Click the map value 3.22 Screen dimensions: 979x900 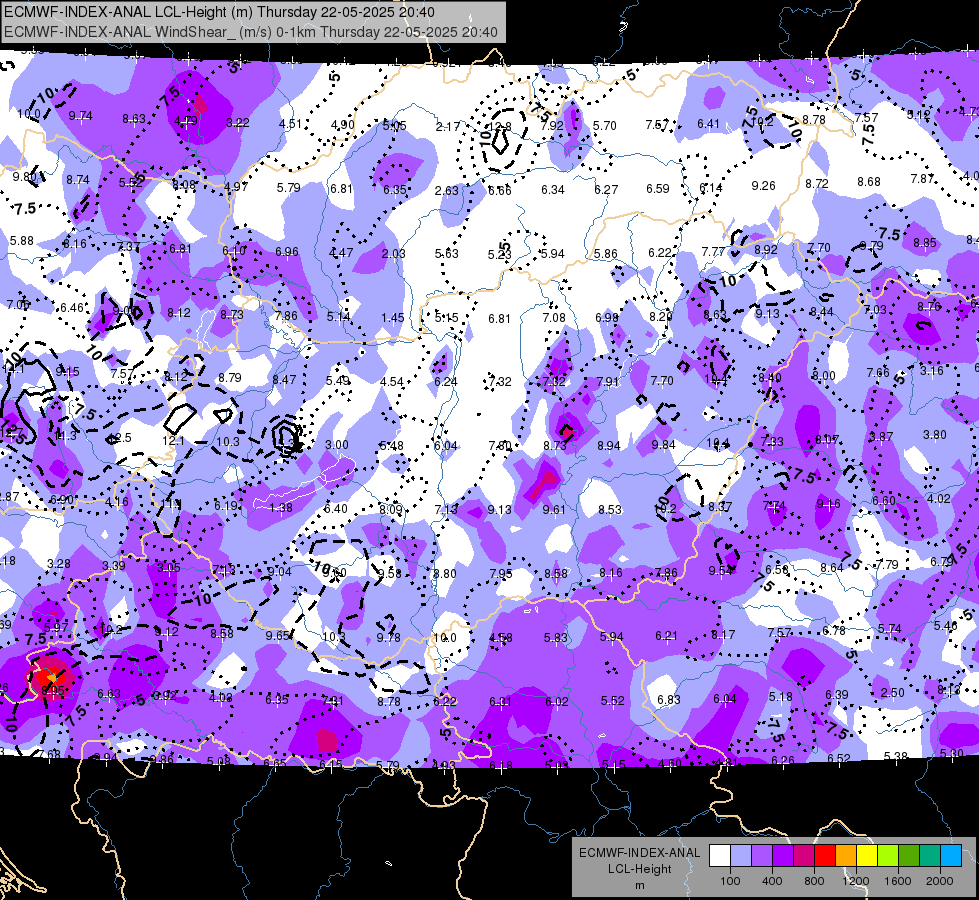238,122
